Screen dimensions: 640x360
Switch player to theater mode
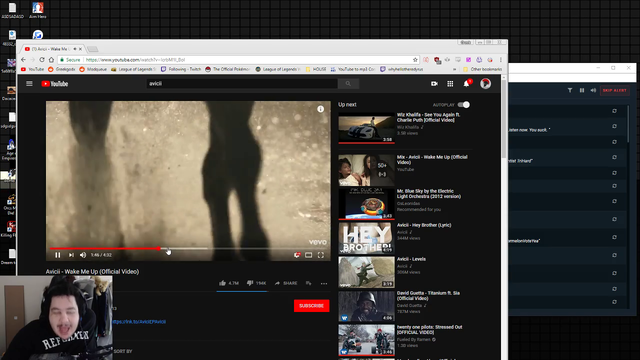pyautogui.click(x=309, y=255)
